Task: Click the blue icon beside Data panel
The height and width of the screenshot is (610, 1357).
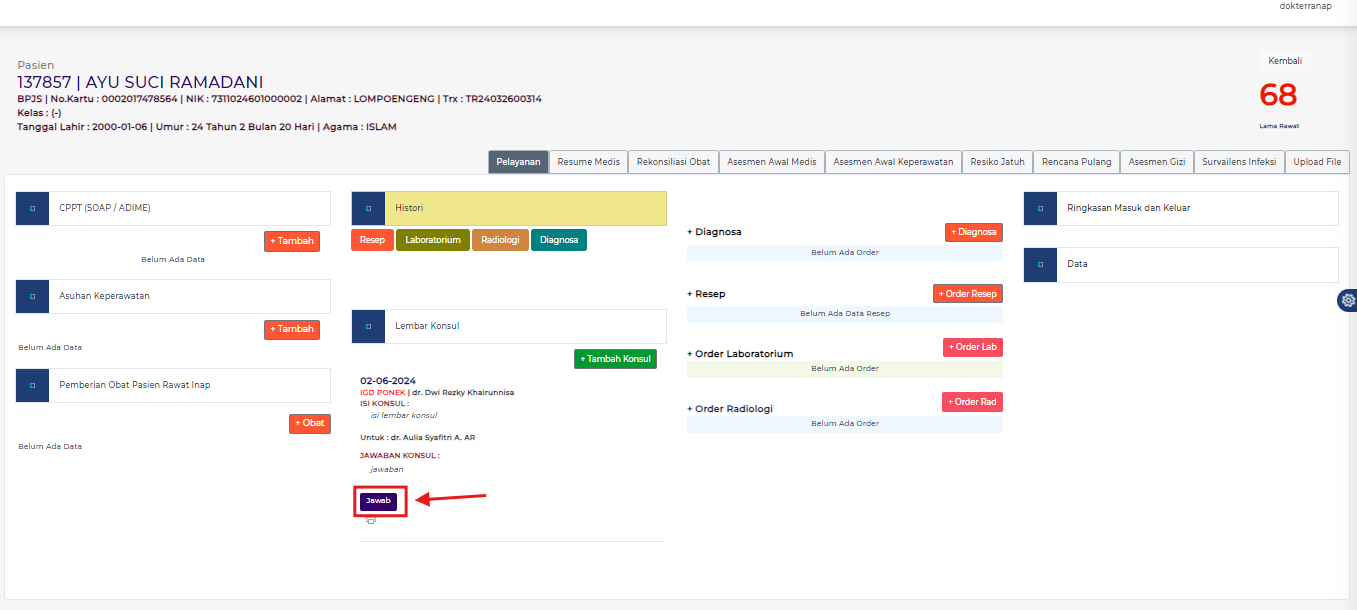Action: tap(1040, 264)
